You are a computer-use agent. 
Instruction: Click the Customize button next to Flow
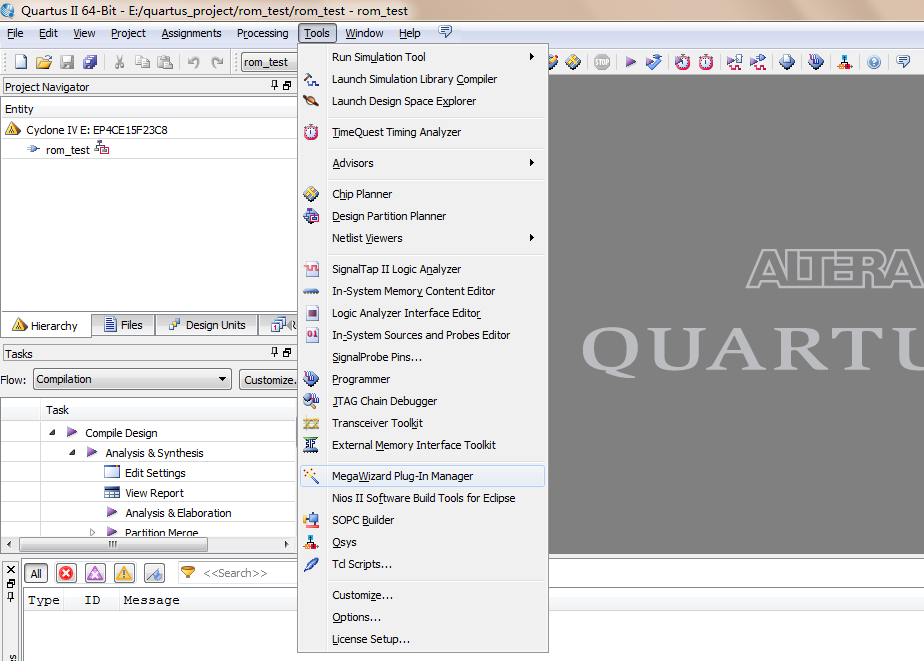point(269,380)
